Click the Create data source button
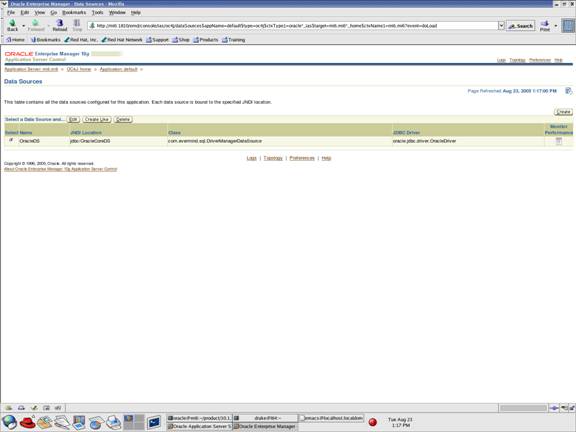Image resolution: width=576 pixels, height=432 pixels. 563,112
